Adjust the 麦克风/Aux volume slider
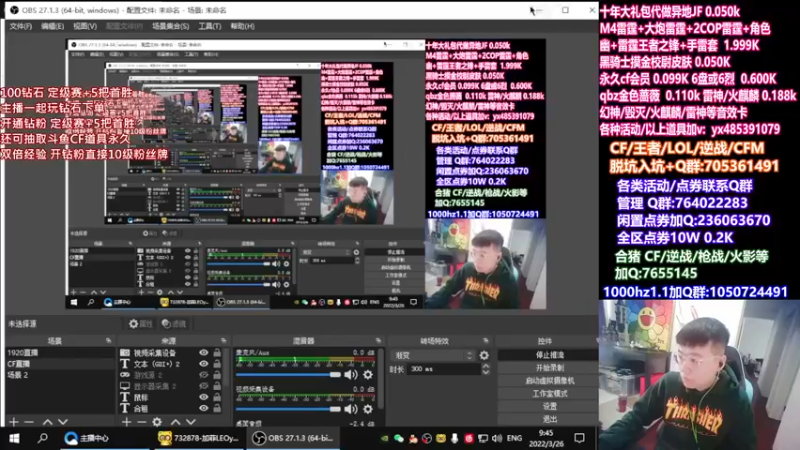The image size is (800, 450). 288,374
